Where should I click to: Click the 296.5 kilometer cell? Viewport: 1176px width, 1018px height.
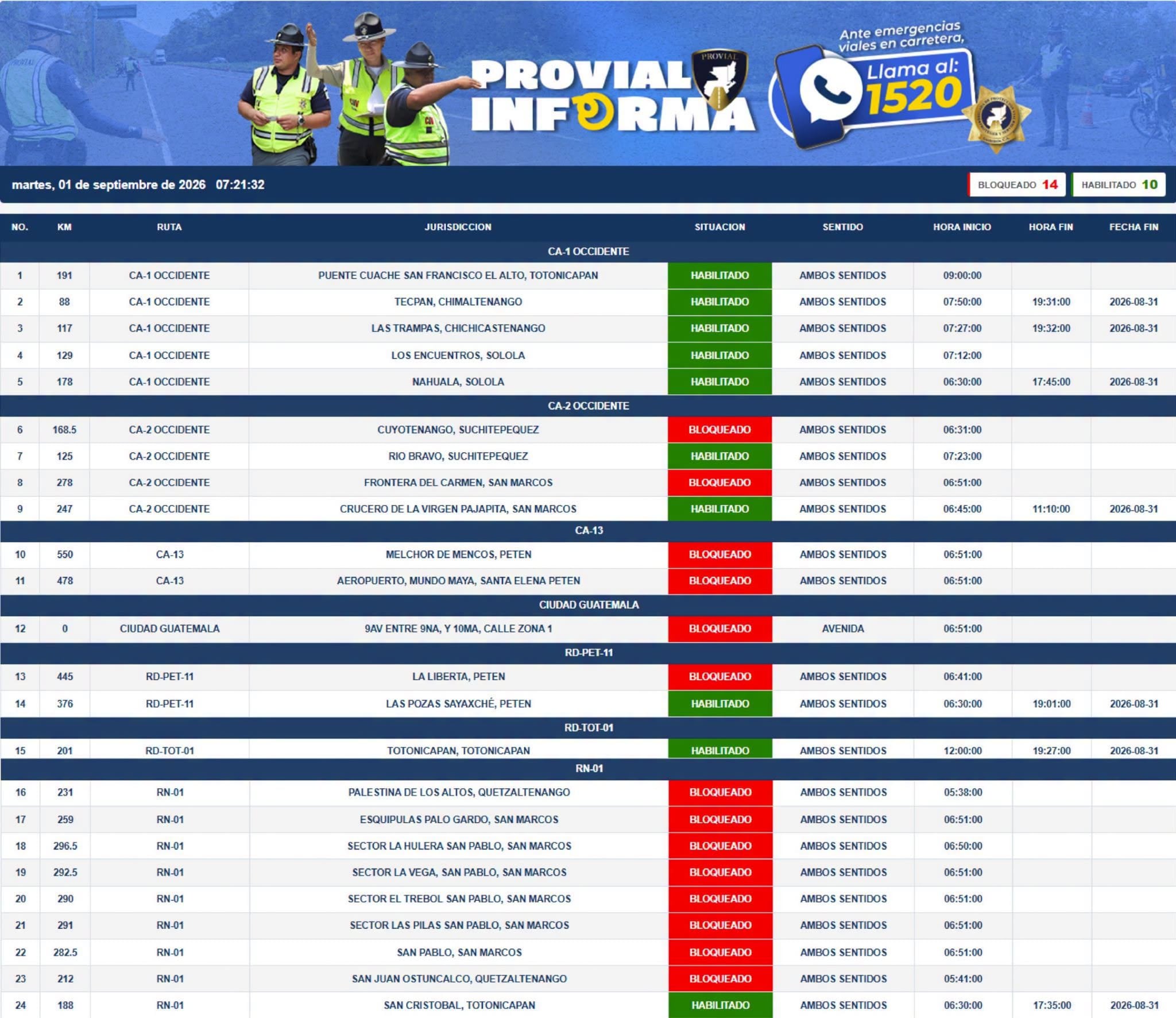(65, 846)
